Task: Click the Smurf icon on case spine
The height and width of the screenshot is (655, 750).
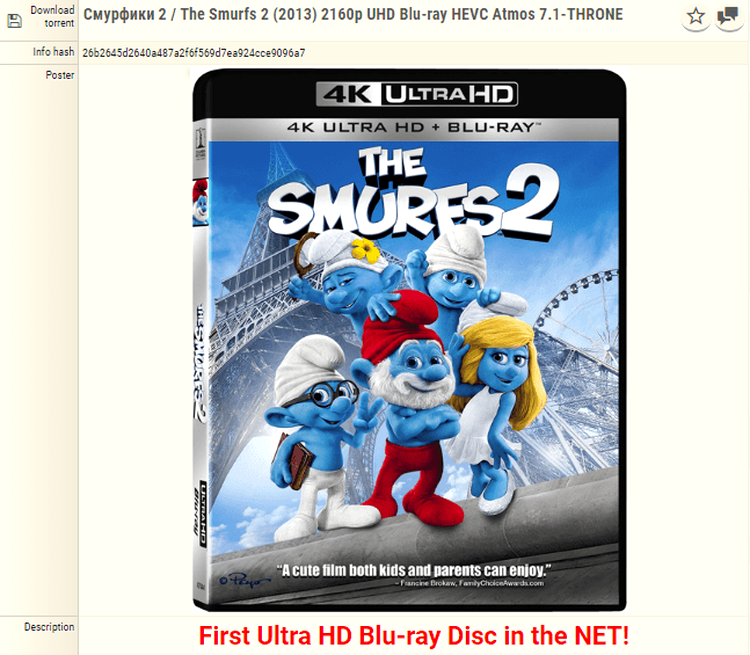Action: click(x=200, y=202)
